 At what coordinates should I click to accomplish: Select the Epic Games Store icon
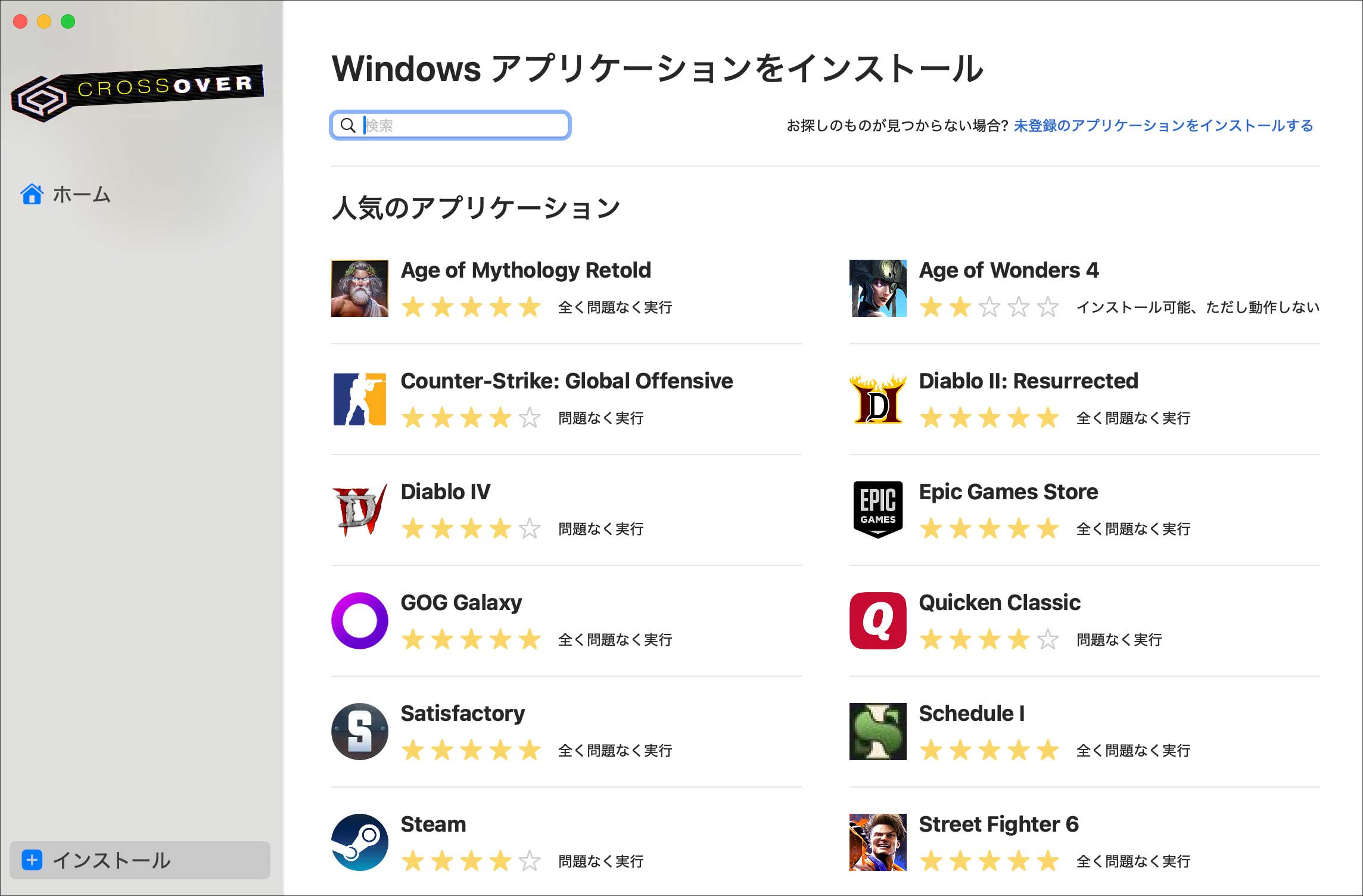(x=877, y=510)
